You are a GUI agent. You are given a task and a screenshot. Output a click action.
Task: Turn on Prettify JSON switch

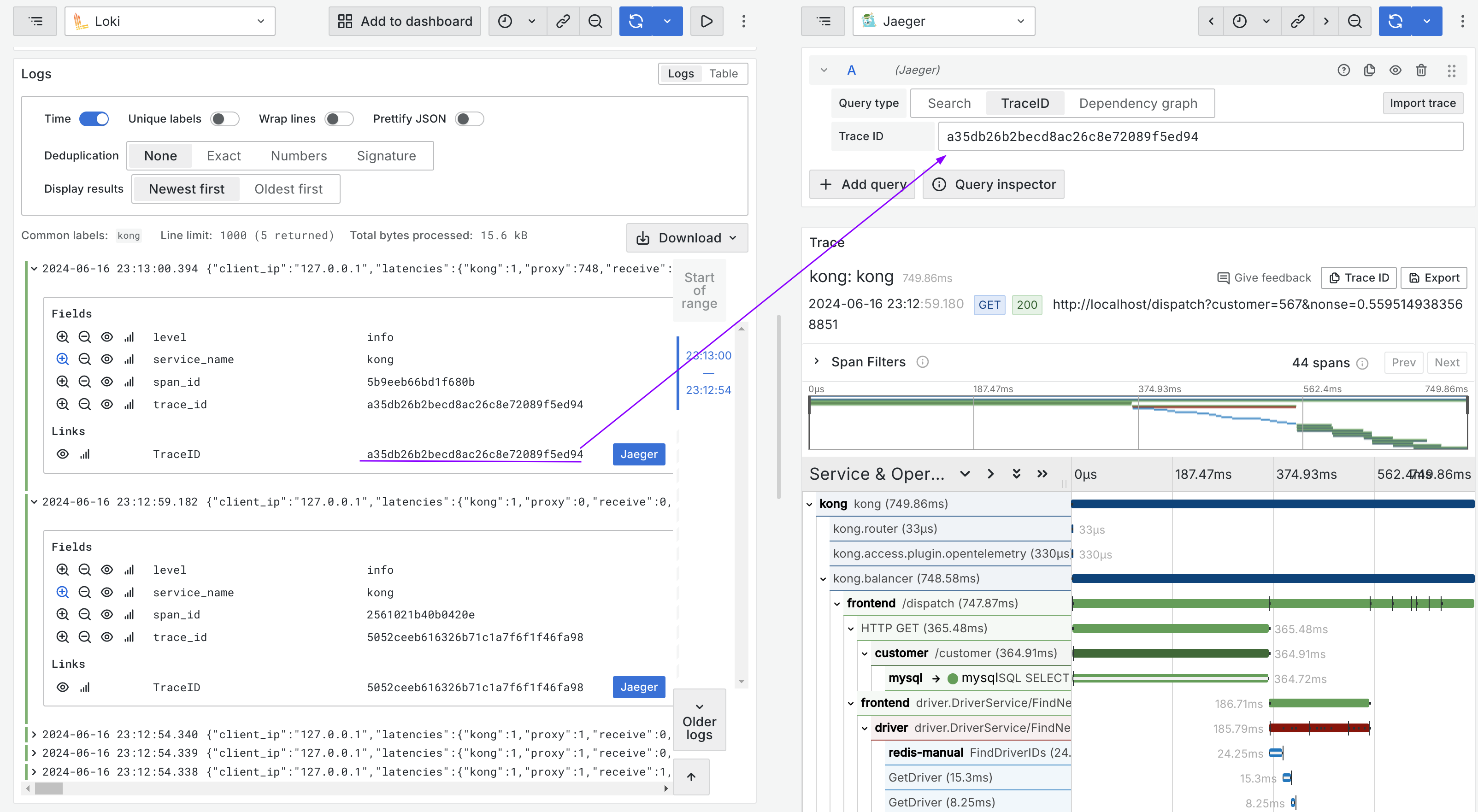[469, 119]
